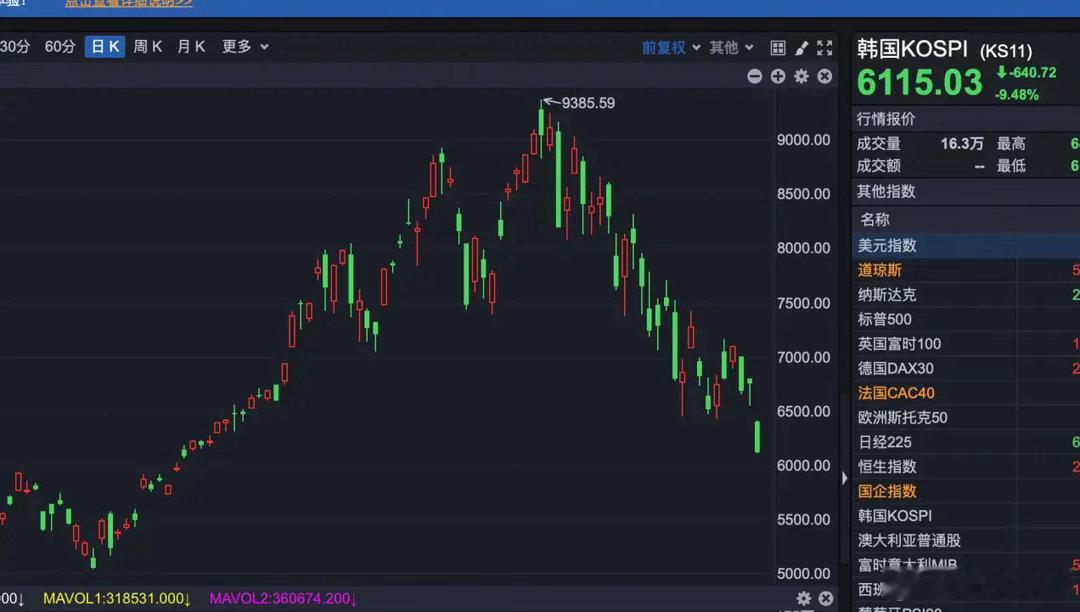Click the 名称 column header

875,220
